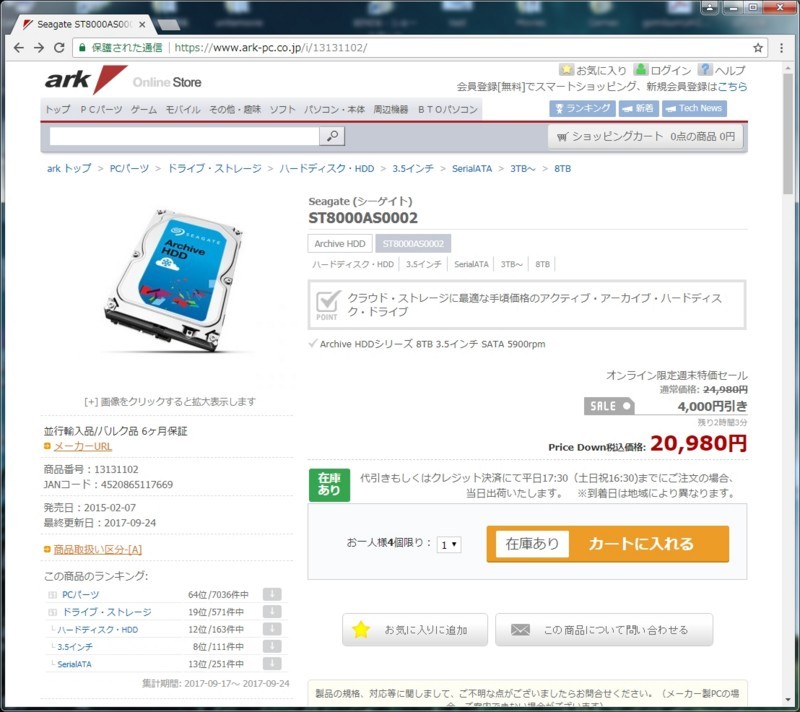This screenshot has width=800, height=712.
Task: Open the 商品取扱い区分-[A] link
Action: point(97,549)
